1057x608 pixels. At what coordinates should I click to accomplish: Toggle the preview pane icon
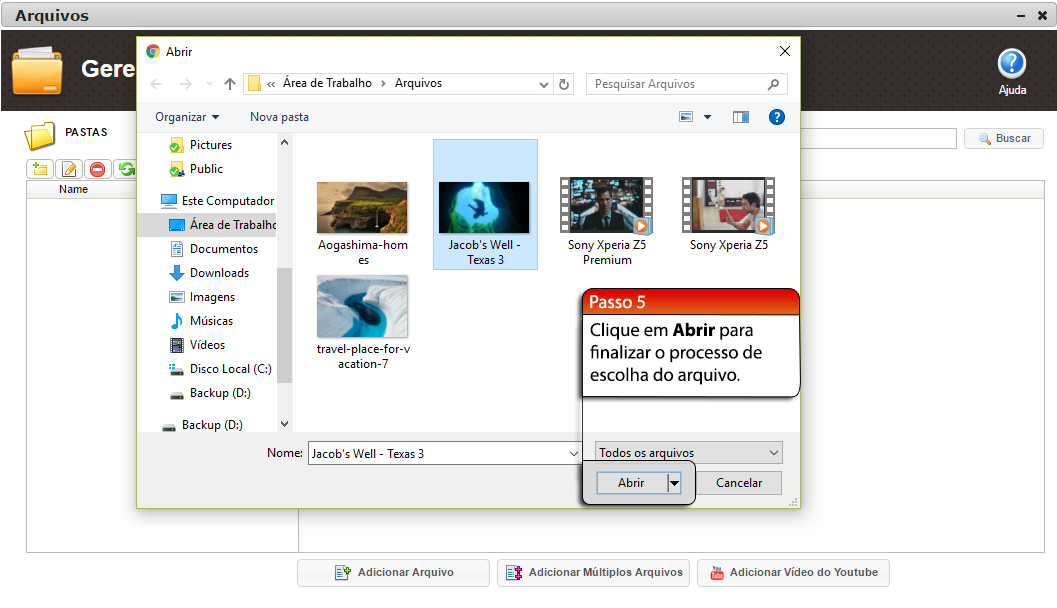tap(740, 117)
